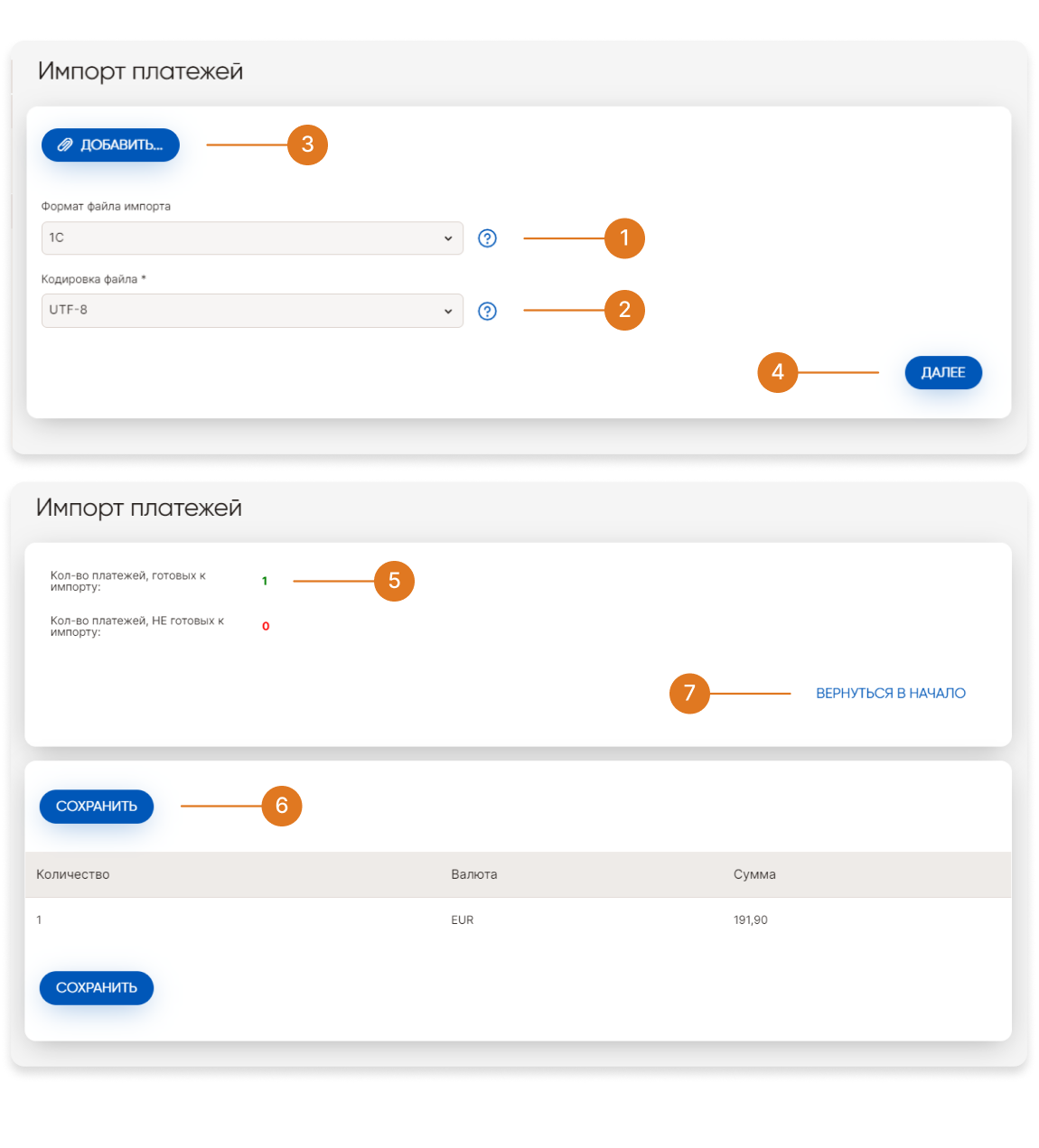Click the orange callout marker number 6

[282, 806]
